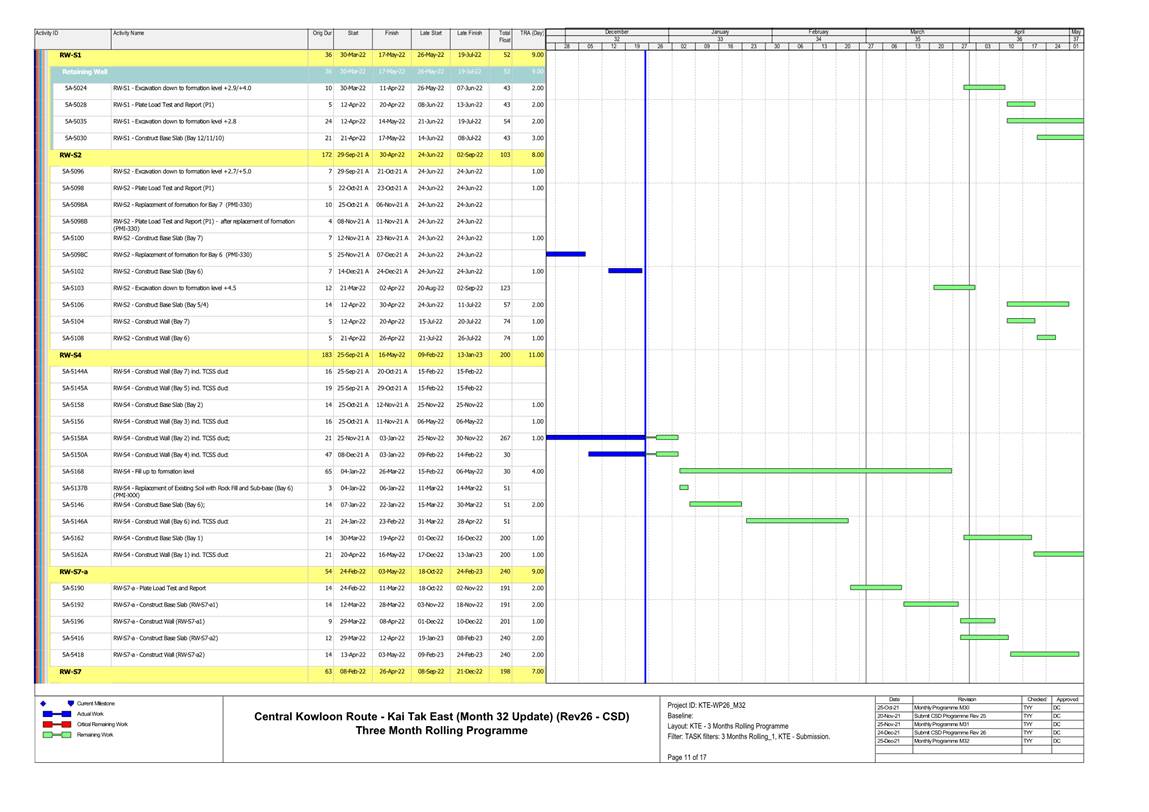The height and width of the screenshot is (812, 1149).
Task: Collapse the RW-S1 group band
Action: 70,55
